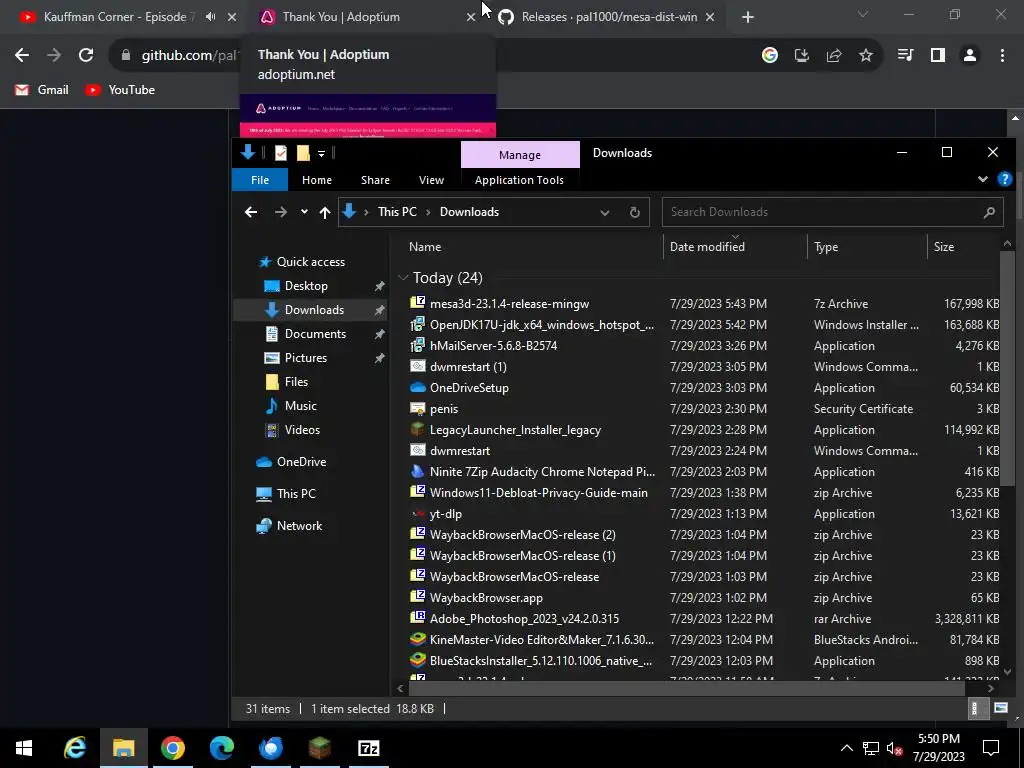The image size is (1024, 768).
Task: Refresh the Downloads folder
Action: coord(634,212)
